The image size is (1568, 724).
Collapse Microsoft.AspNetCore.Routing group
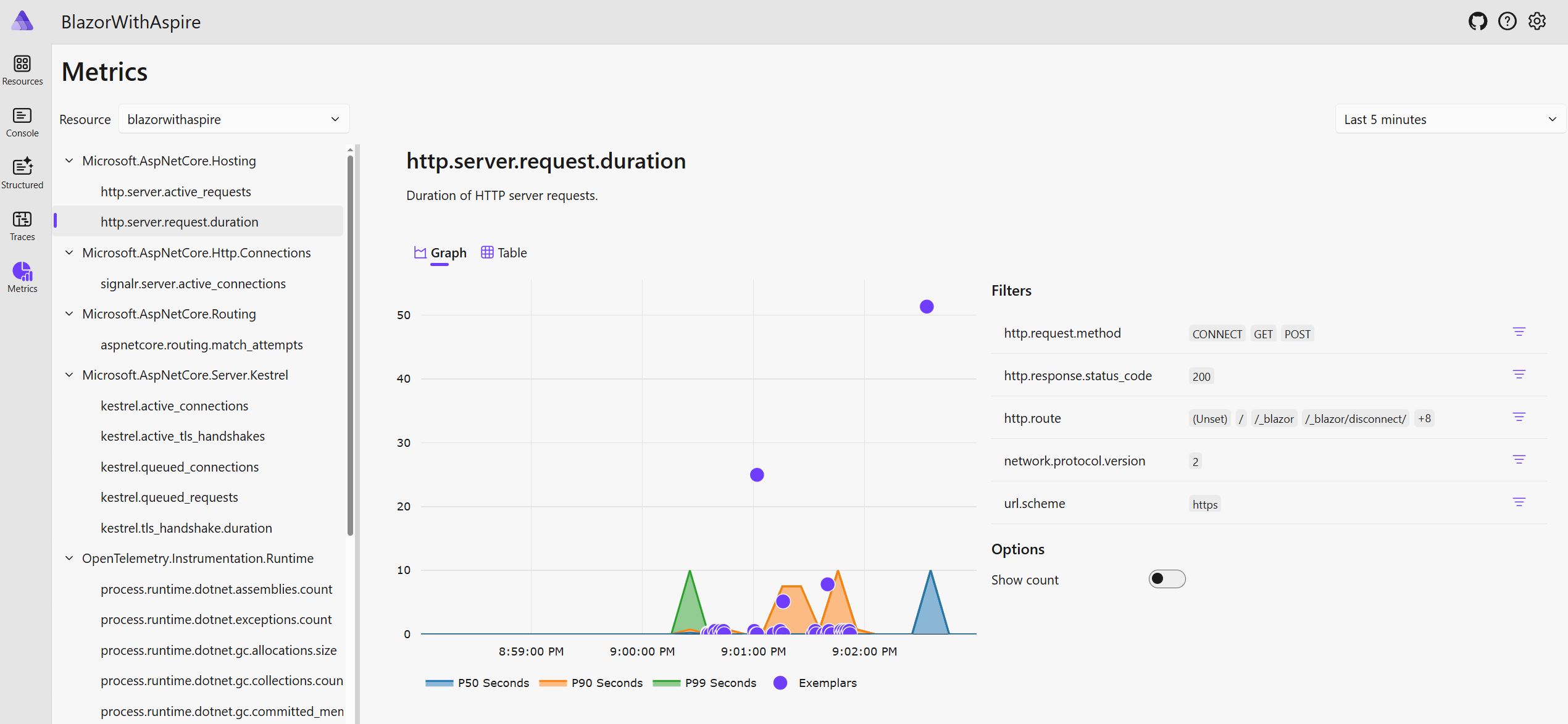tap(69, 314)
